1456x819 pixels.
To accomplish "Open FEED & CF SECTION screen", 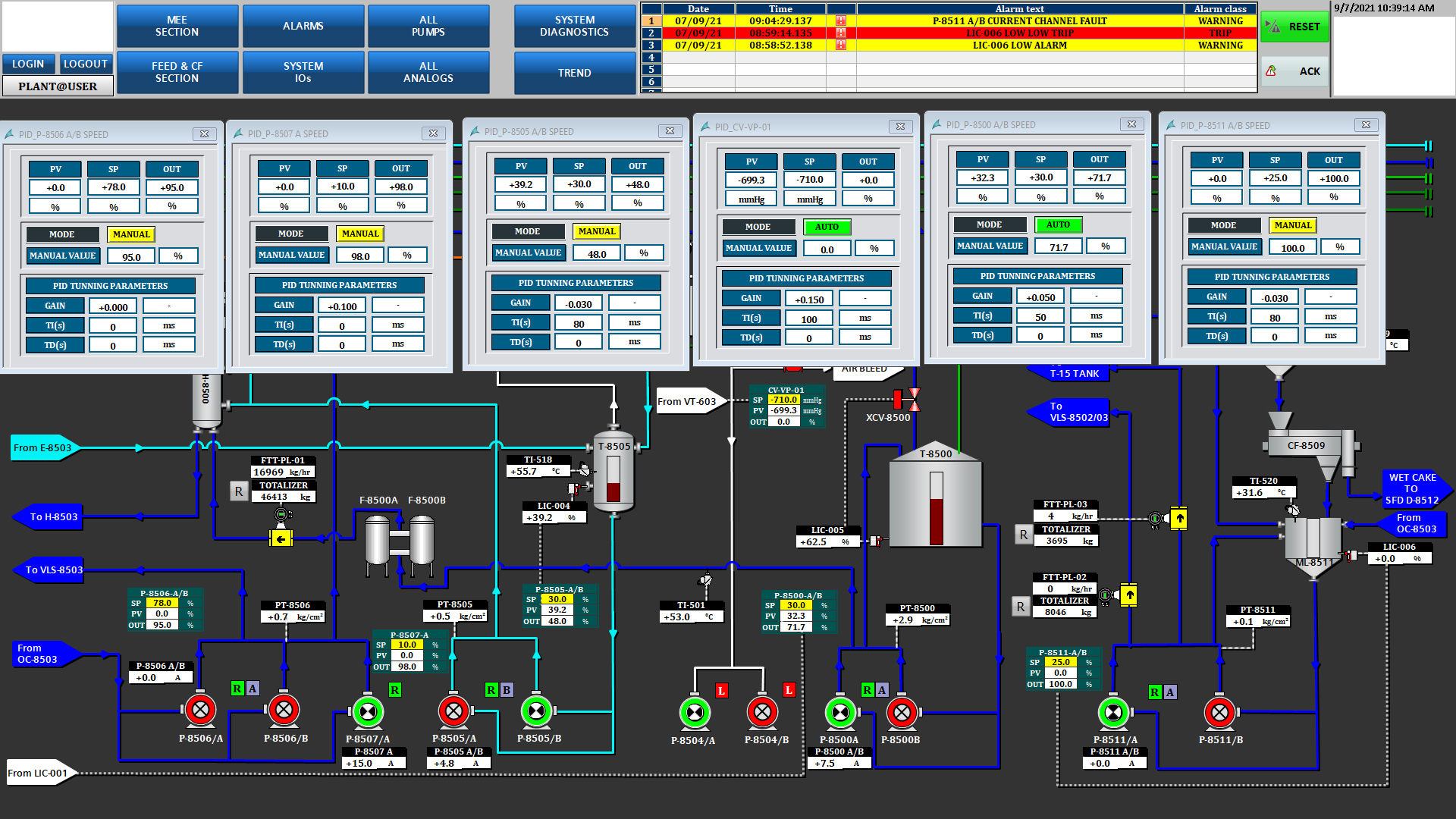I will (x=177, y=72).
